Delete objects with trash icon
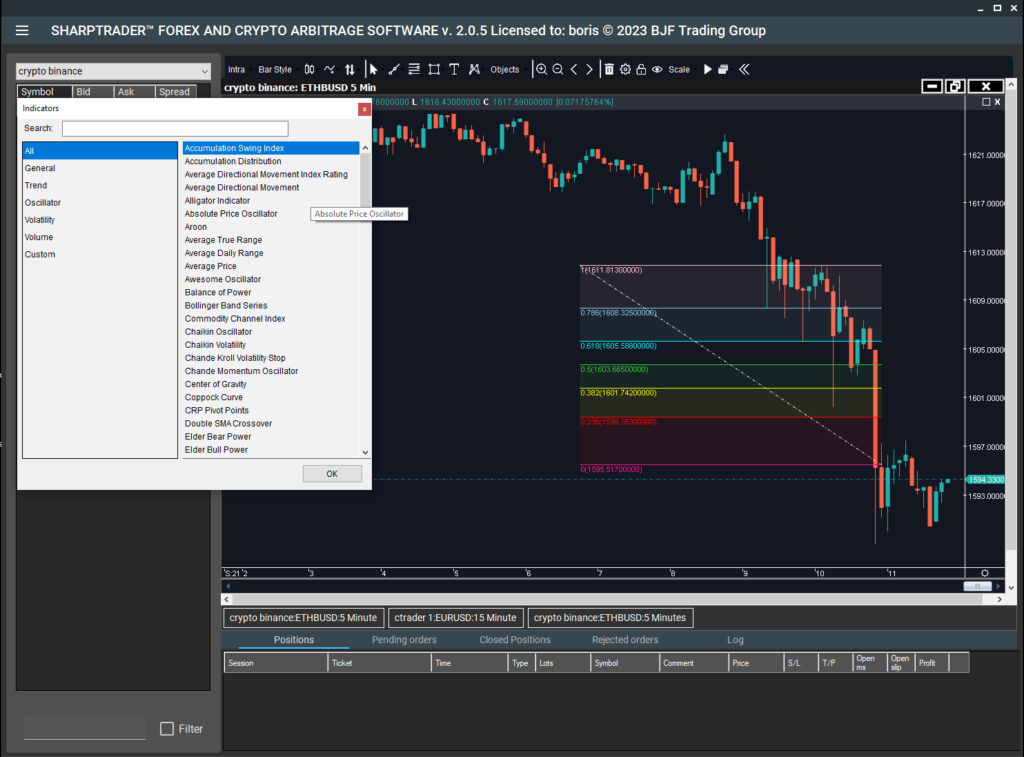This screenshot has height=757, width=1024. [x=609, y=69]
